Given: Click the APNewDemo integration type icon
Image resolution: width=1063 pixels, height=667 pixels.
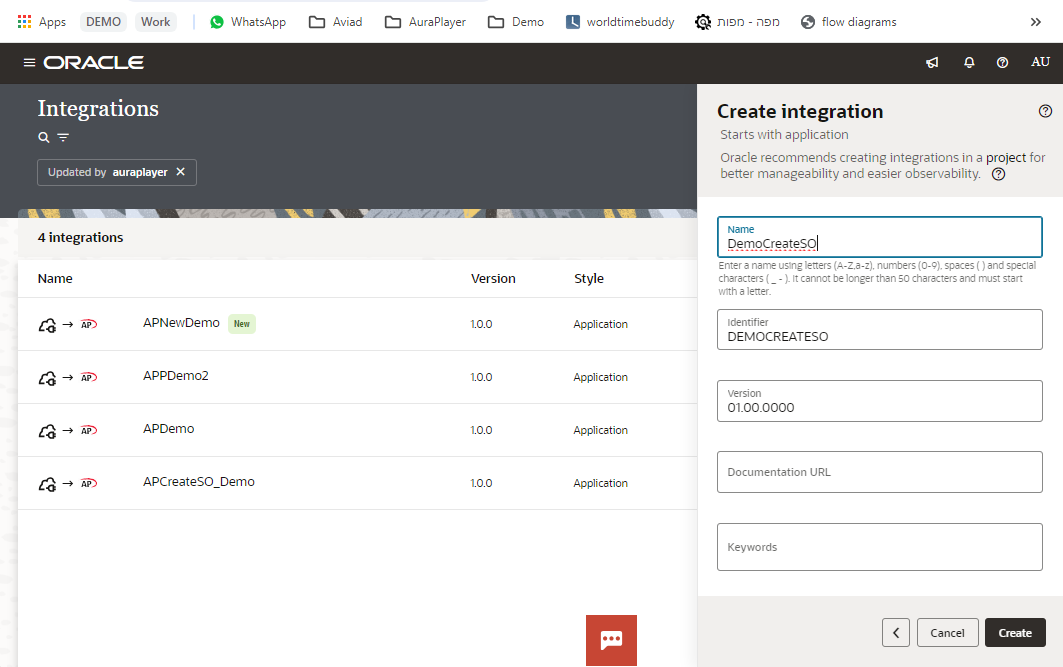Looking at the screenshot, I should coord(68,325).
